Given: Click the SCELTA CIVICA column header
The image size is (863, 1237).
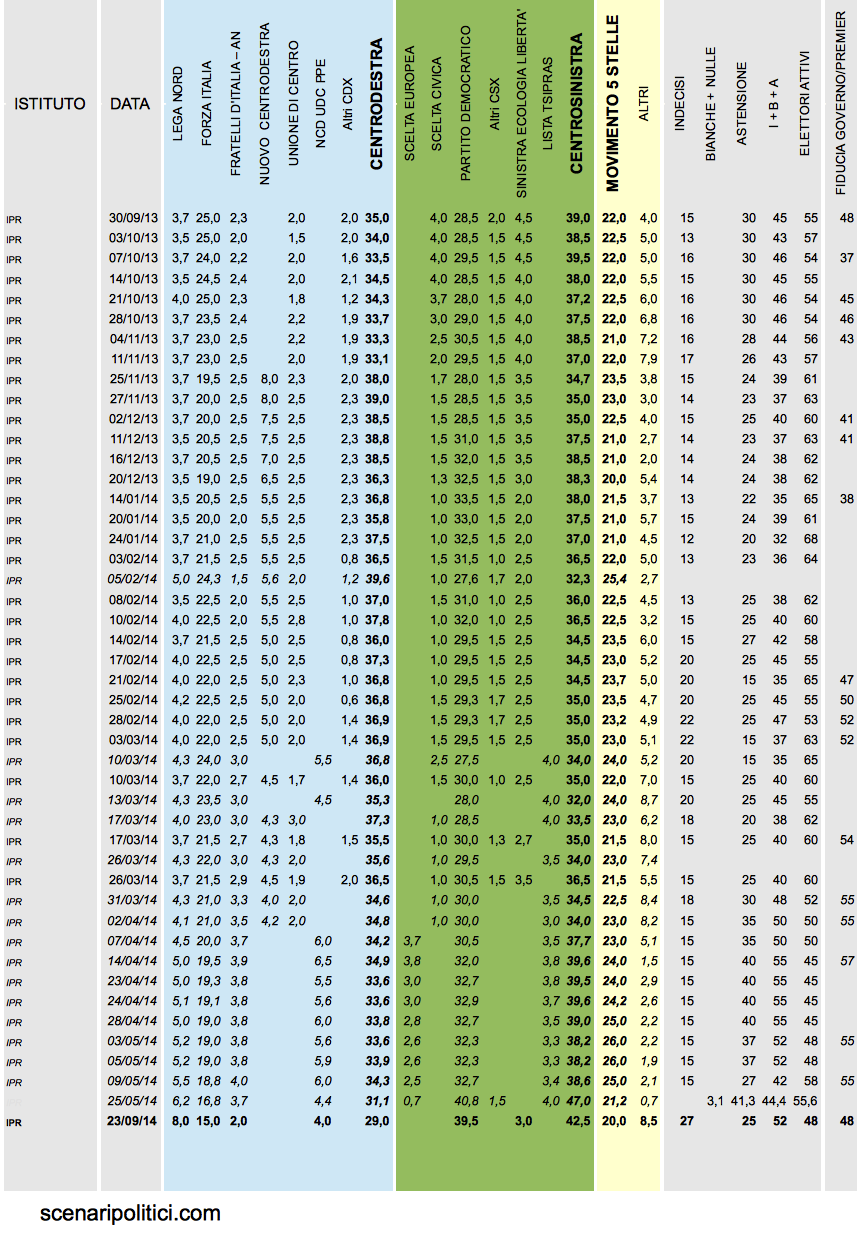Looking at the screenshot, I should (x=437, y=102).
